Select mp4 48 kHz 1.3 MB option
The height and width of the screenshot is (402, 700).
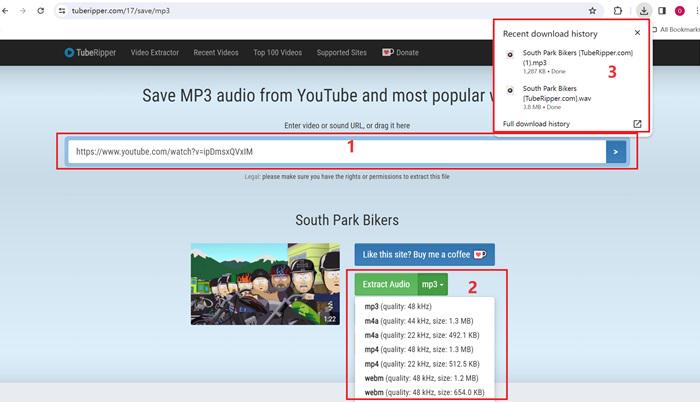point(425,349)
